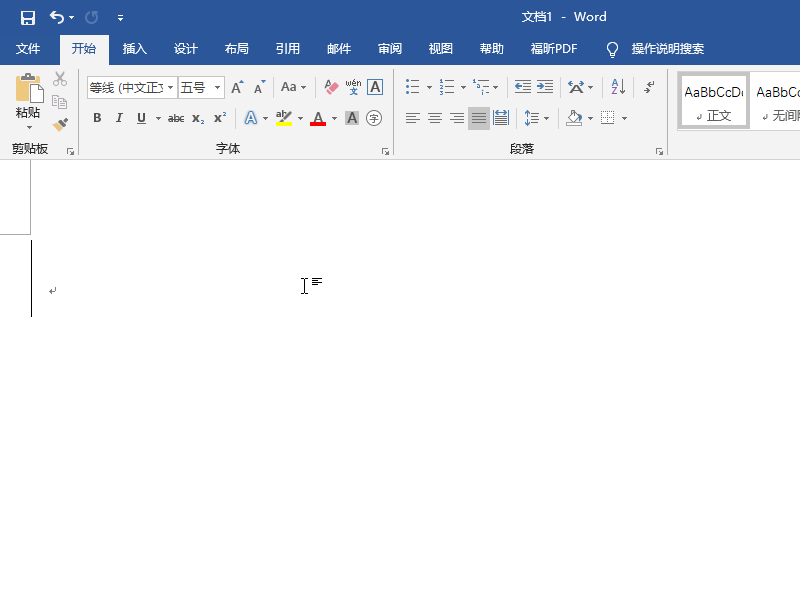800x600 pixels.
Task: Open the 帮助 tab
Action: pos(492,49)
